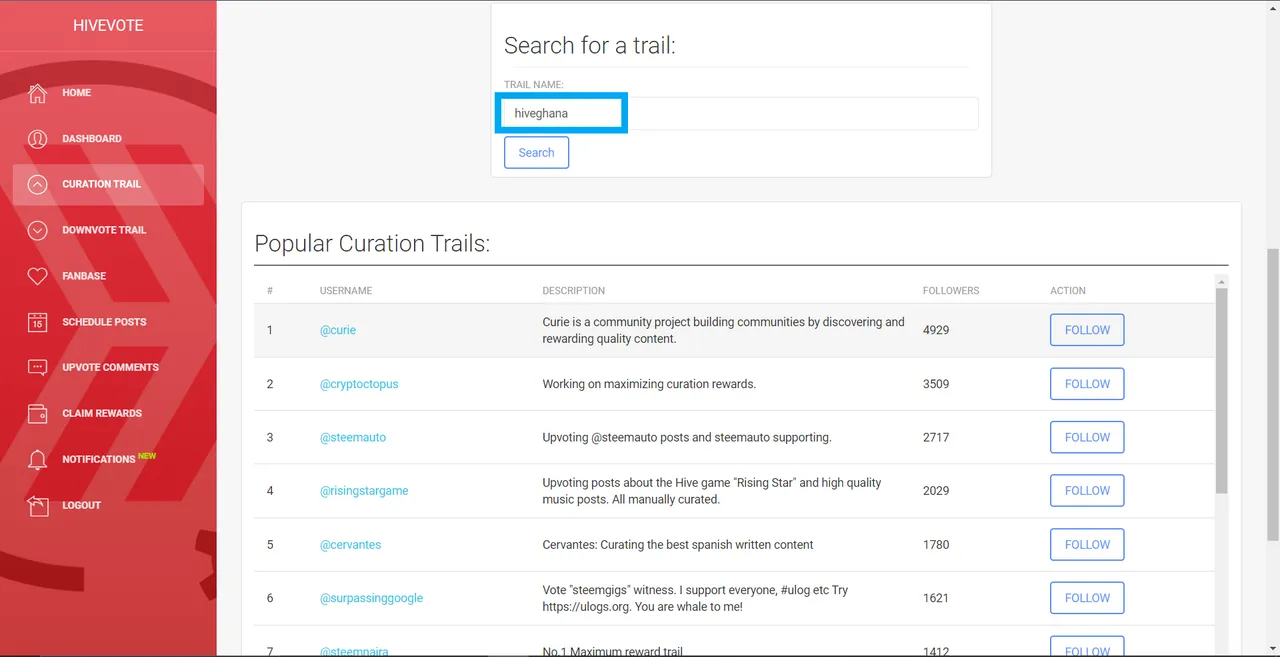The image size is (1280, 657).
Task: Open the @cryptoctopus username link
Action: (359, 384)
